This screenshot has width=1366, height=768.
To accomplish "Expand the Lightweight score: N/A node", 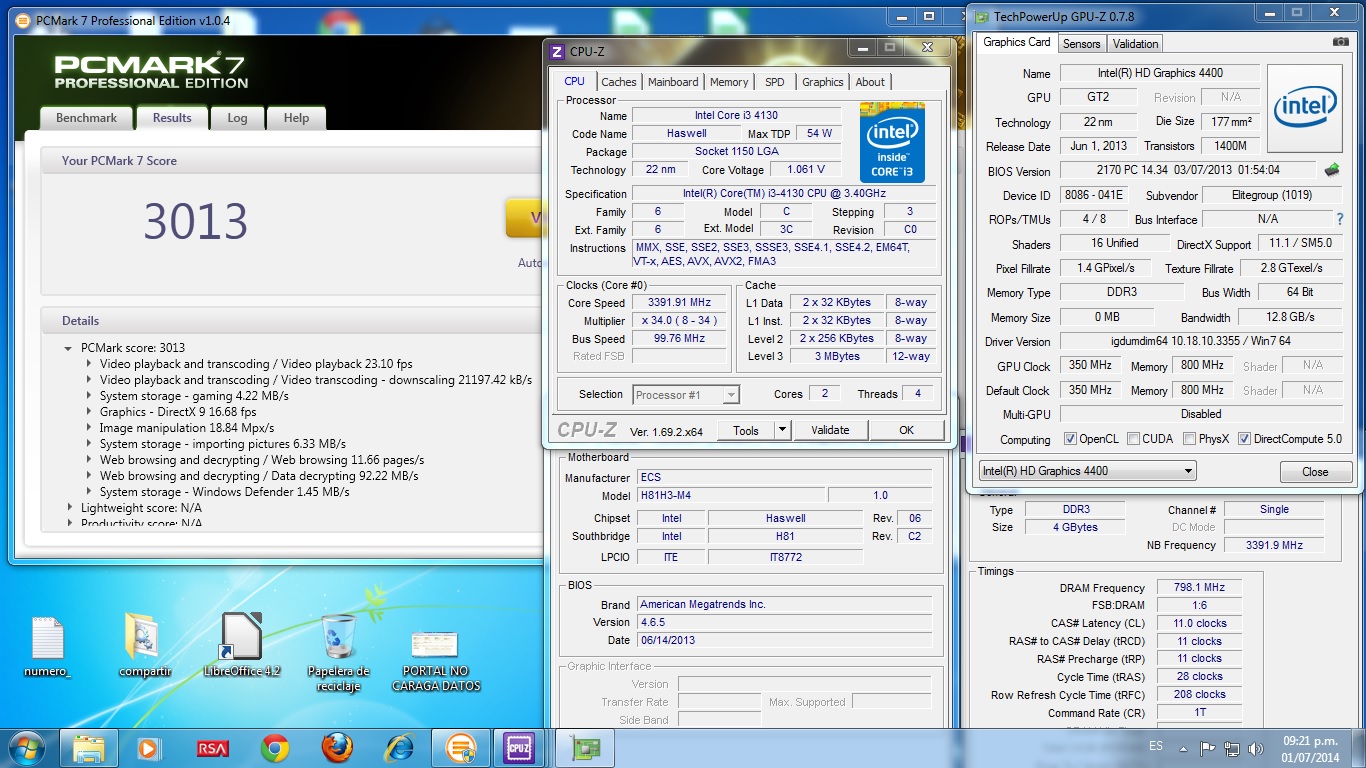I will coord(68,508).
